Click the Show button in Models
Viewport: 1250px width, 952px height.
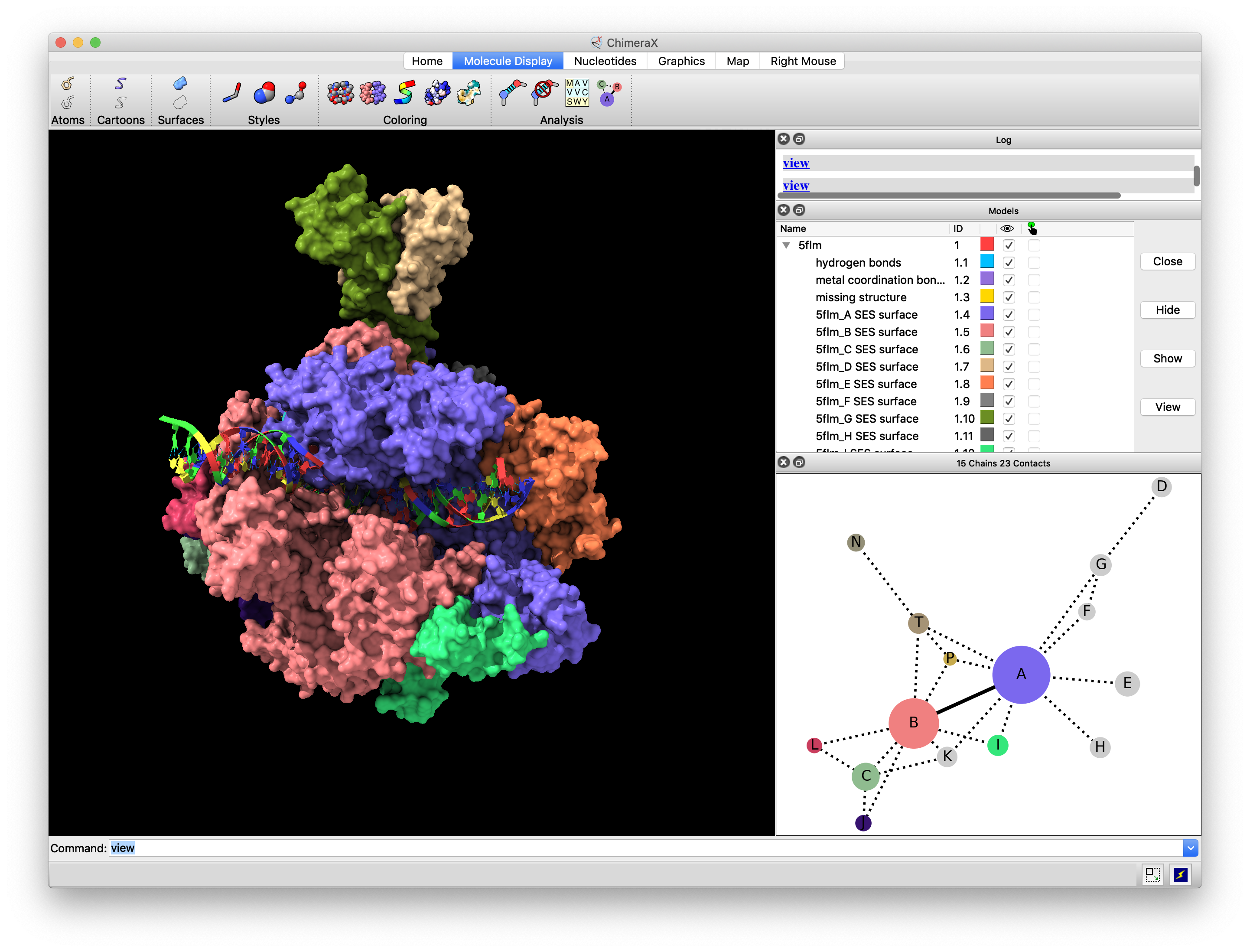(1167, 358)
